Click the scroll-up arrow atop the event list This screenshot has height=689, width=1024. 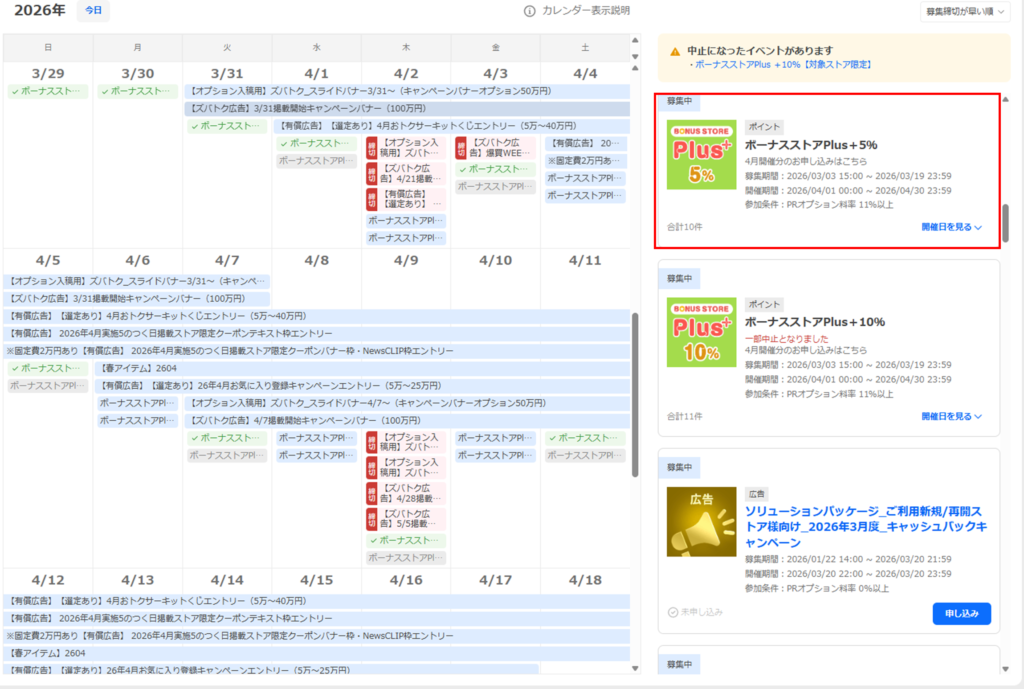pyautogui.click(x=1006, y=99)
